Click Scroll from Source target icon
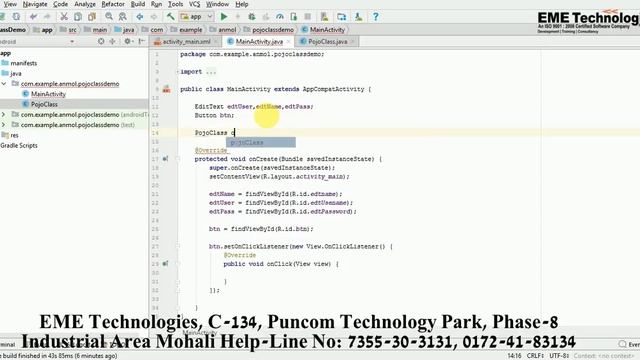Viewport: 640px width, 360px height. point(101,41)
